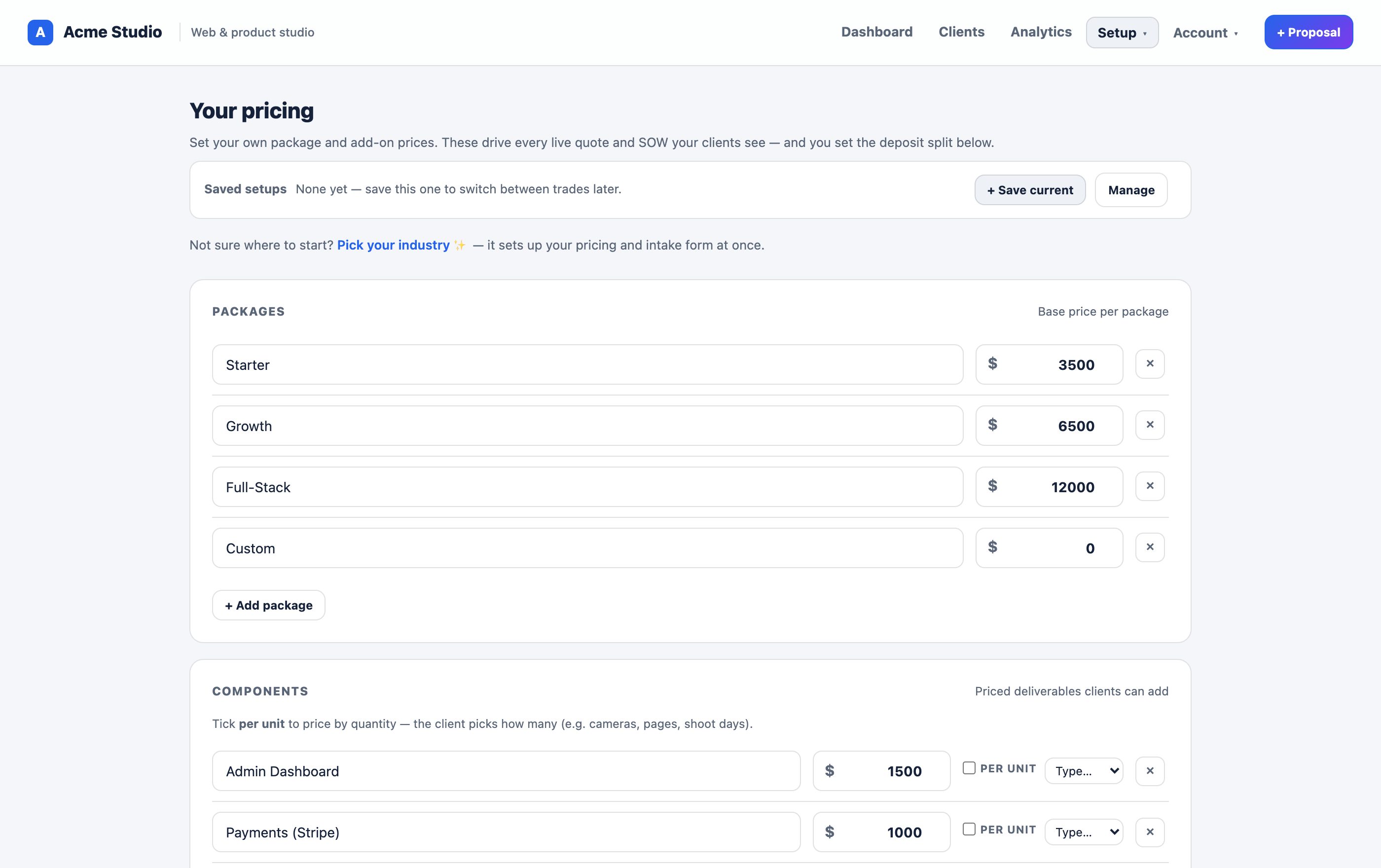Image resolution: width=1381 pixels, height=868 pixels.
Task: Click the Acme Studio brand name
Action: tap(112, 32)
